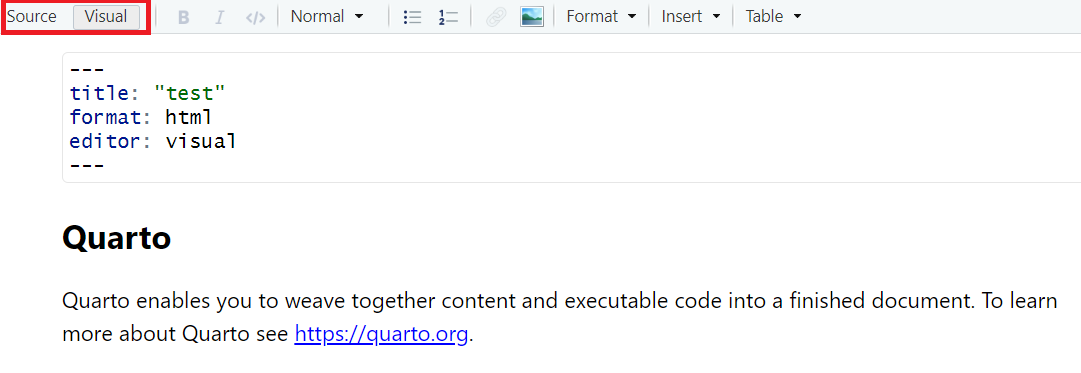Insert a numbered list

tap(448, 17)
